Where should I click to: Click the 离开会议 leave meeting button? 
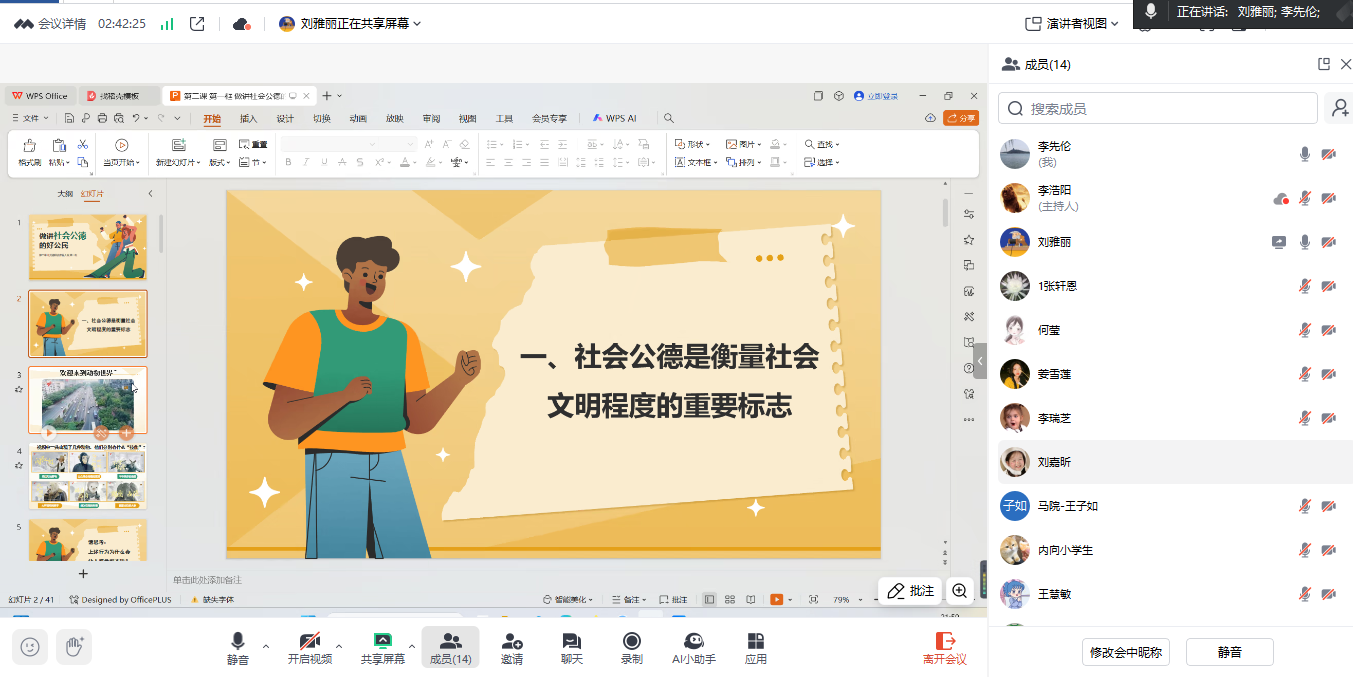944,647
